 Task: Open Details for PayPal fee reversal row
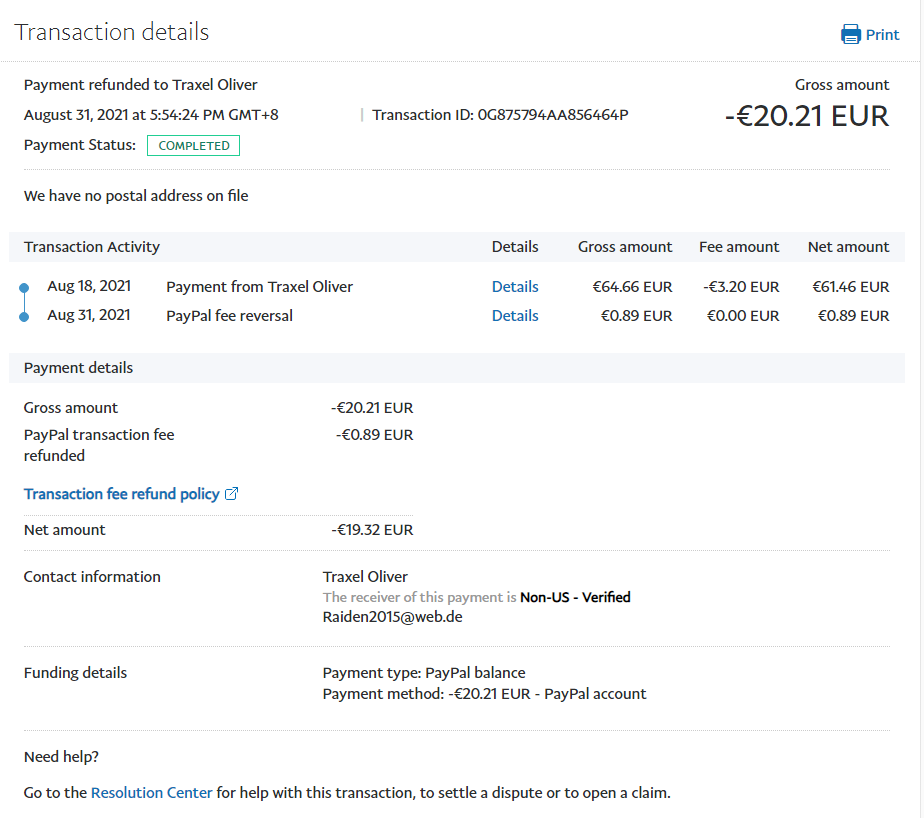pyautogui.click(x=515, y=316)
